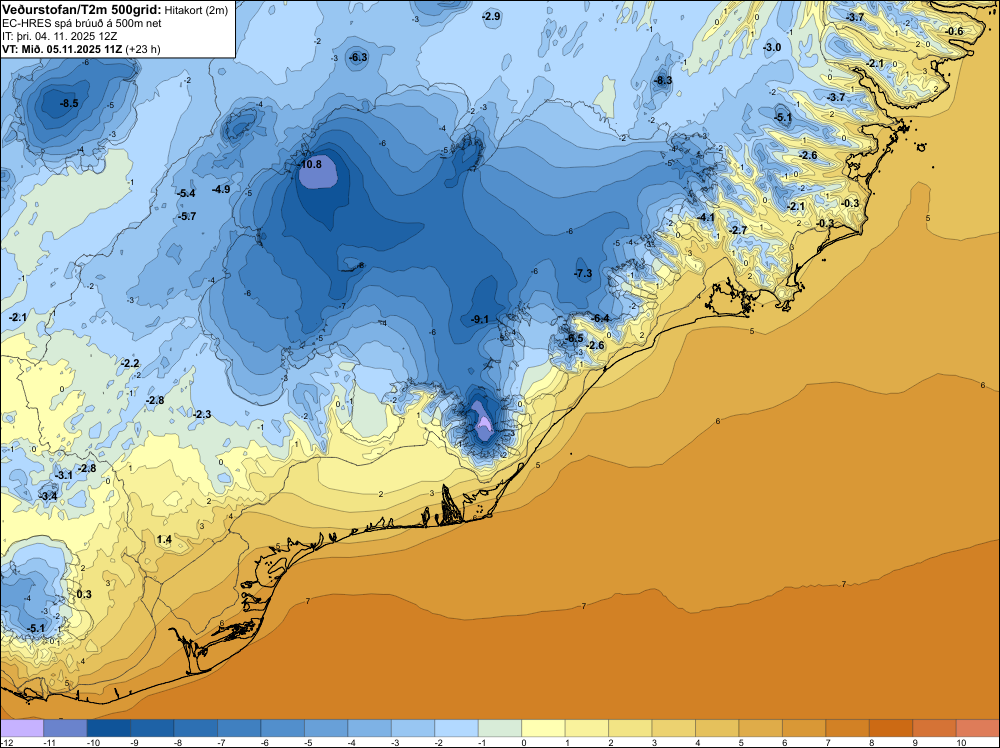Click the -7.3 temperature reading
The width and height of the screenshot is (1000, 748).
(x=583, y=274)
